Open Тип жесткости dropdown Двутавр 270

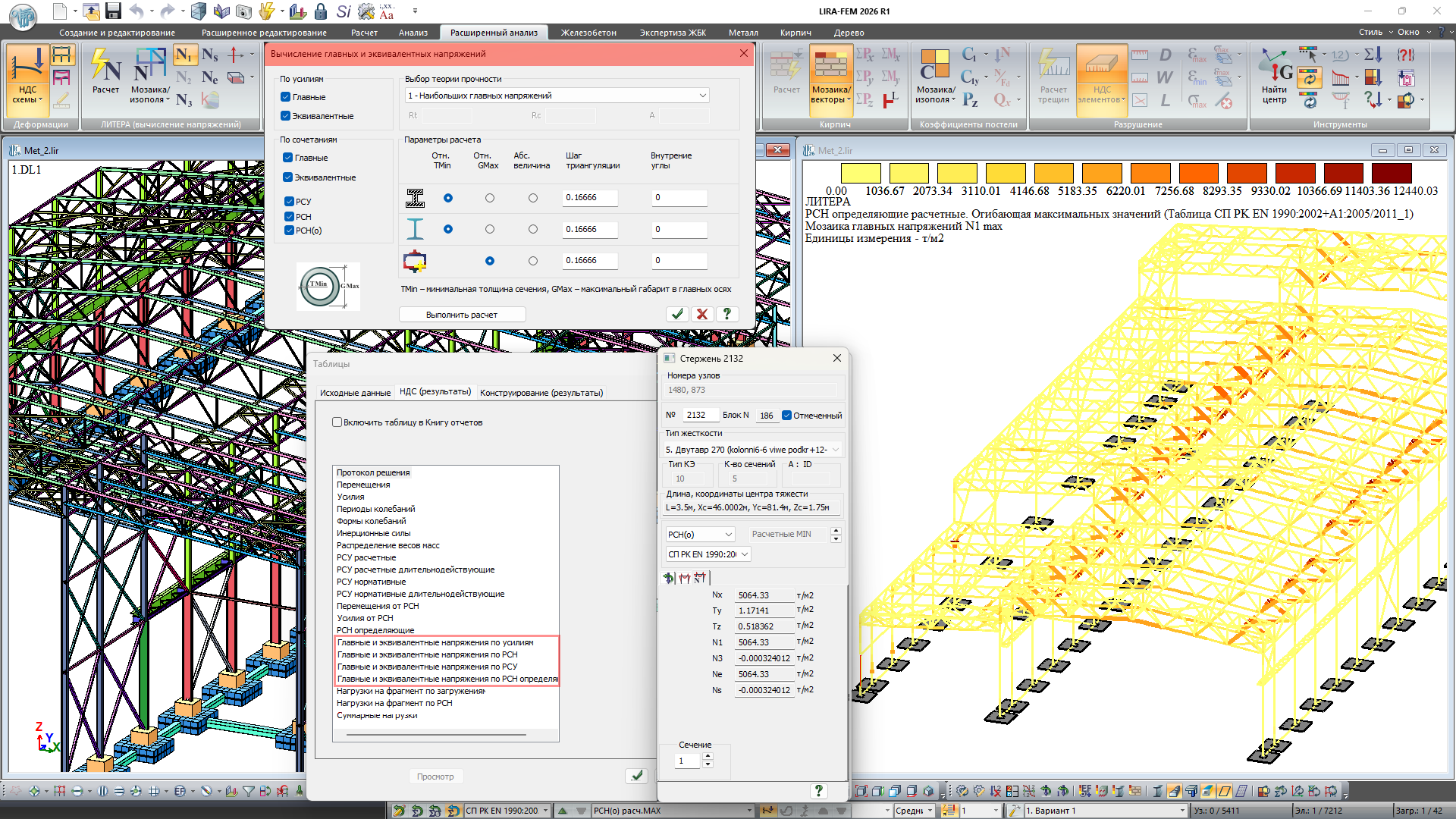[835, 450]
